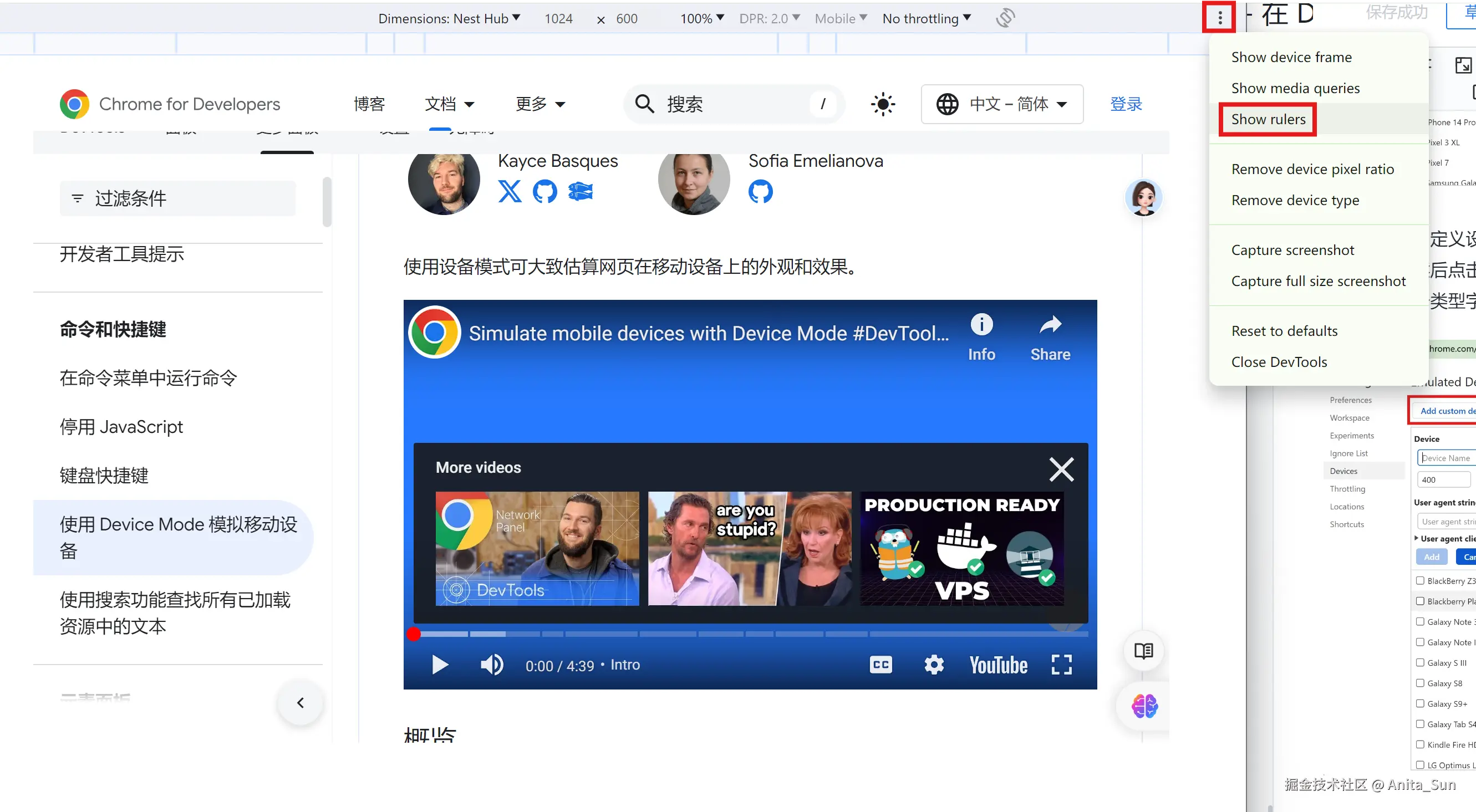This screenshot has width=1476, height=812.
Task: Click Kayce Basques' X profile icon
Action: pyautogui.click(x=510, y=191)
